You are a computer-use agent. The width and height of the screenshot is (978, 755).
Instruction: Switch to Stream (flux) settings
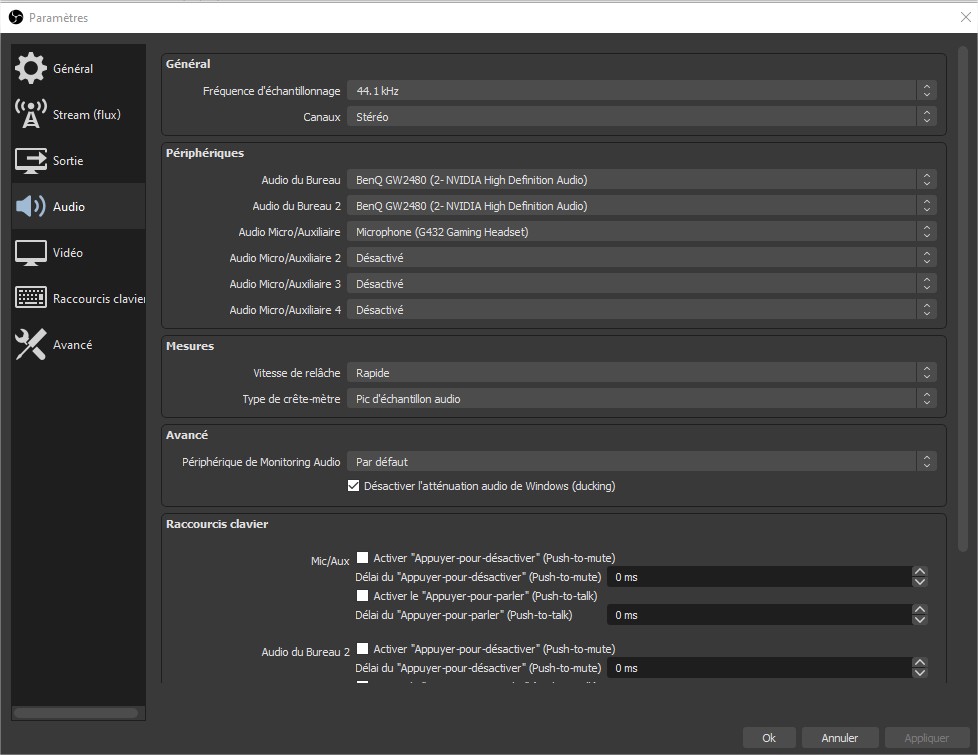click(x=79, y=114)
